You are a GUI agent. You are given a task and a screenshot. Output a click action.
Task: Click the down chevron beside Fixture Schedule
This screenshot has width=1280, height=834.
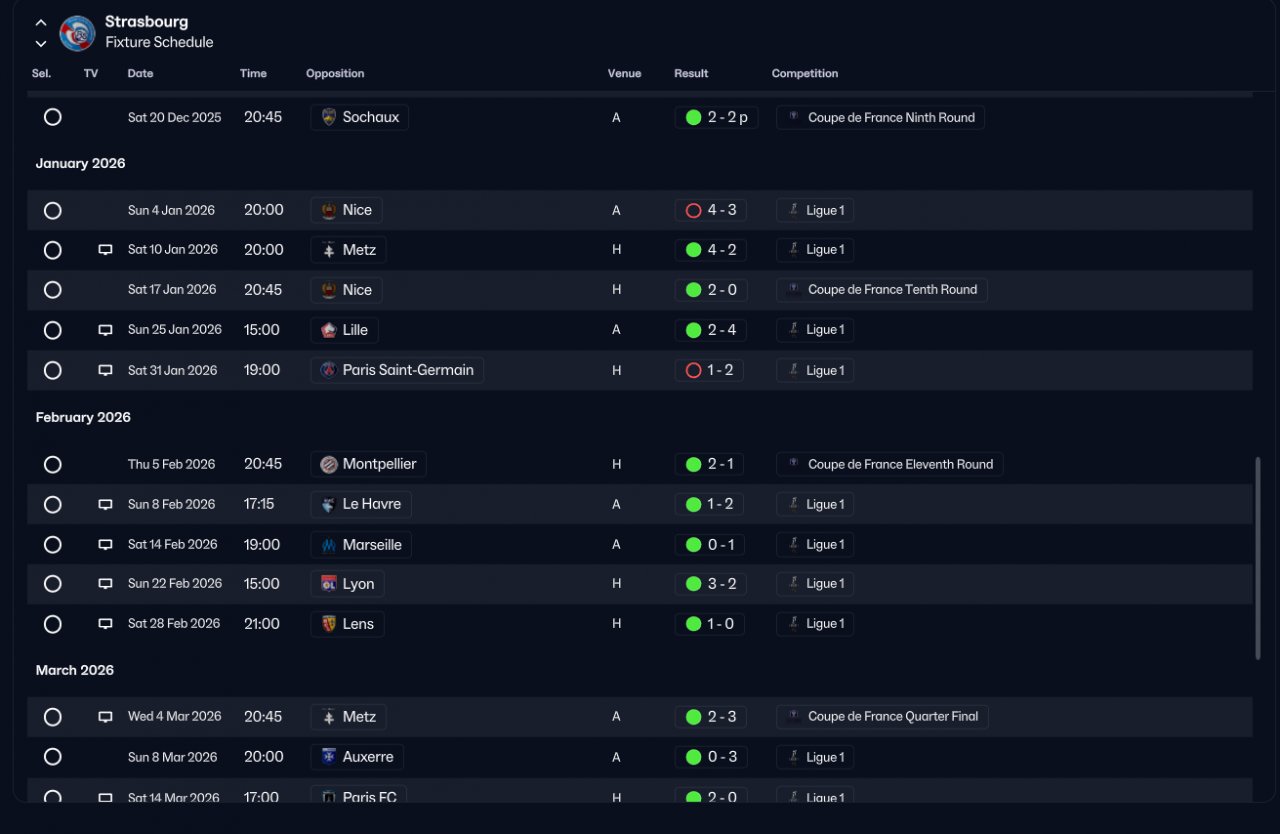click(x=41, y=43)
